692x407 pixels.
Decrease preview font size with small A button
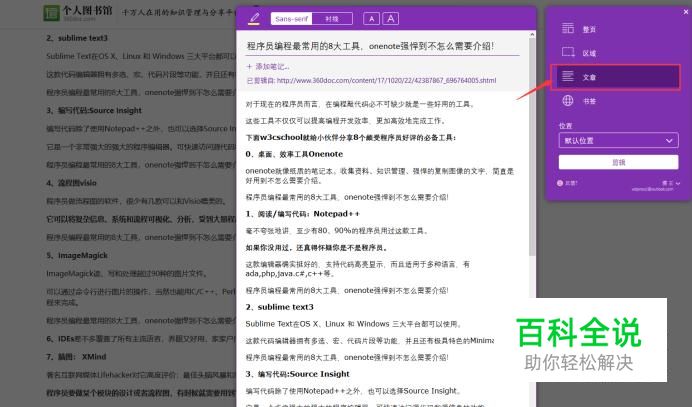point(372,19)
